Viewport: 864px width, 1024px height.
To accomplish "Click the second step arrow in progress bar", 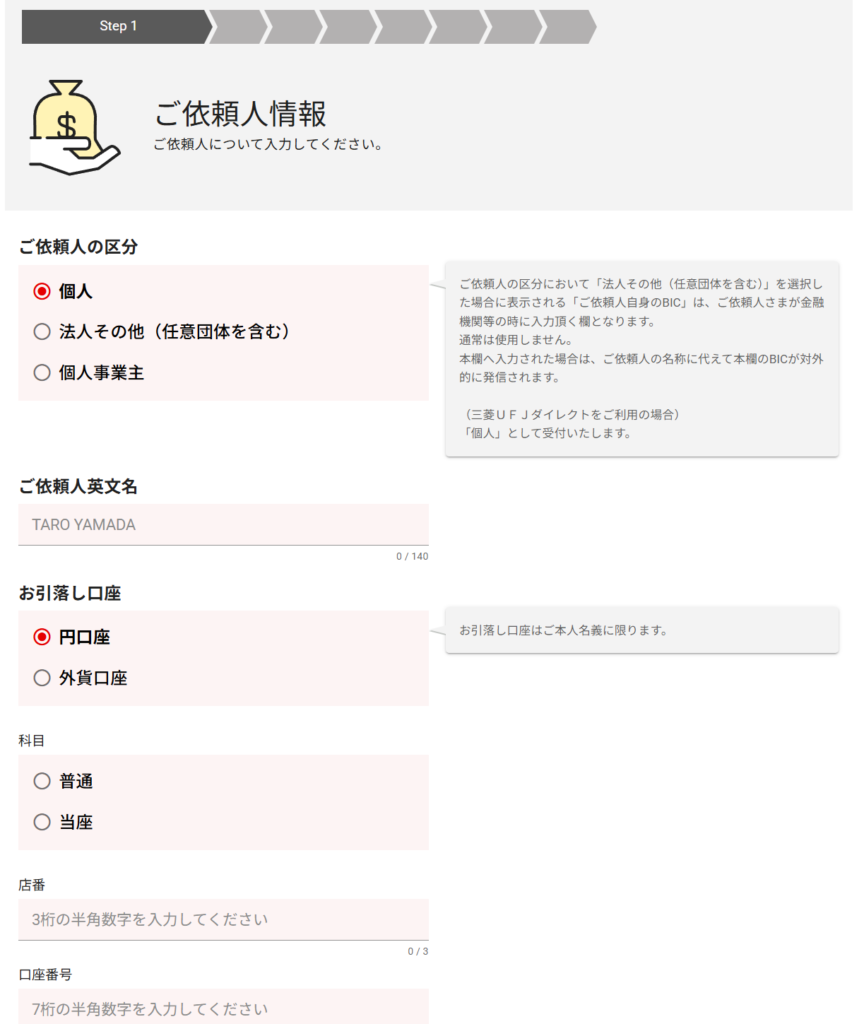I will coord(239,26).
